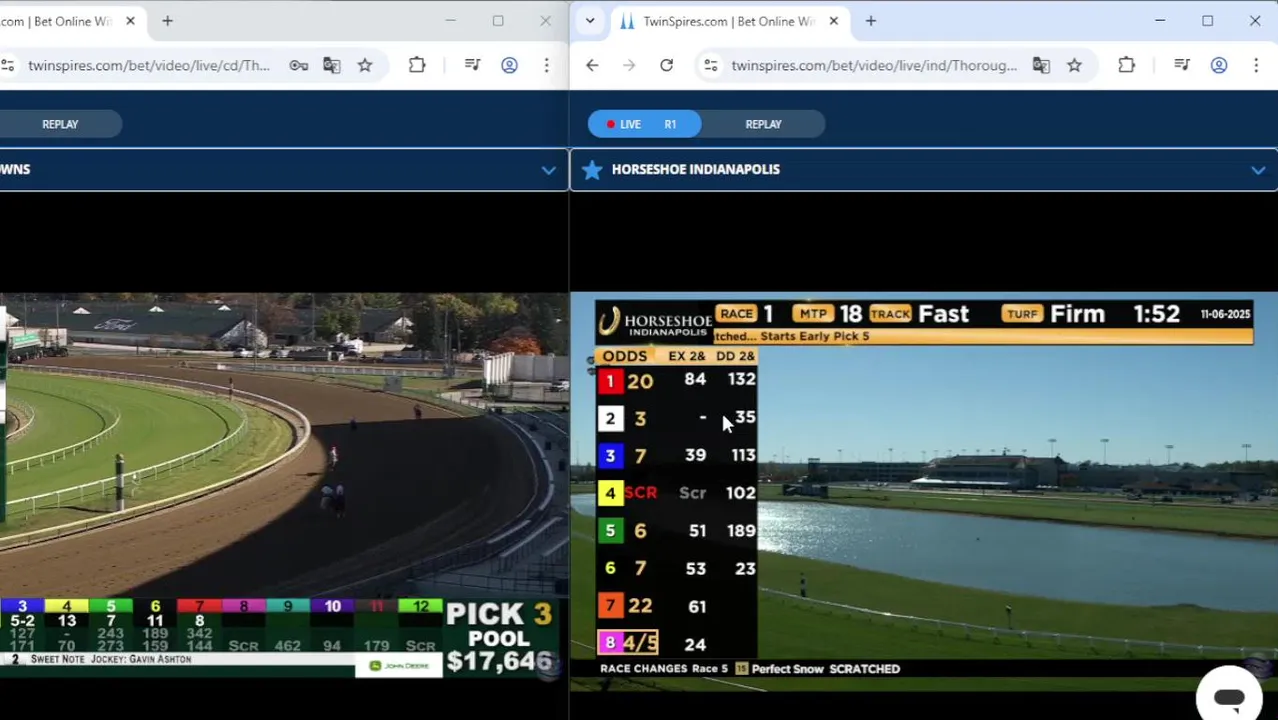Image resolution: width=1278 pixels, height=720 pixels.
Task: Minimize the right browser window
Action: [x=1160, y=21]
